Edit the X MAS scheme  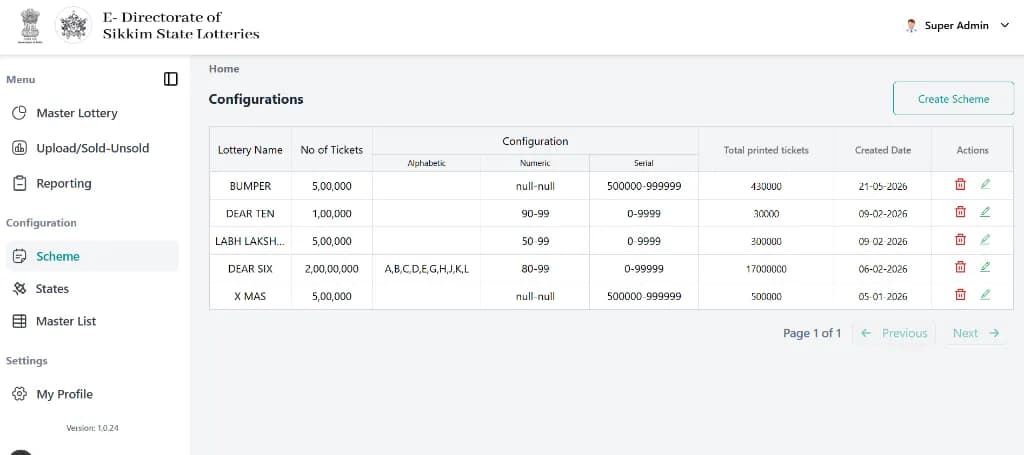pyautogui.click(x=985, y=294)
